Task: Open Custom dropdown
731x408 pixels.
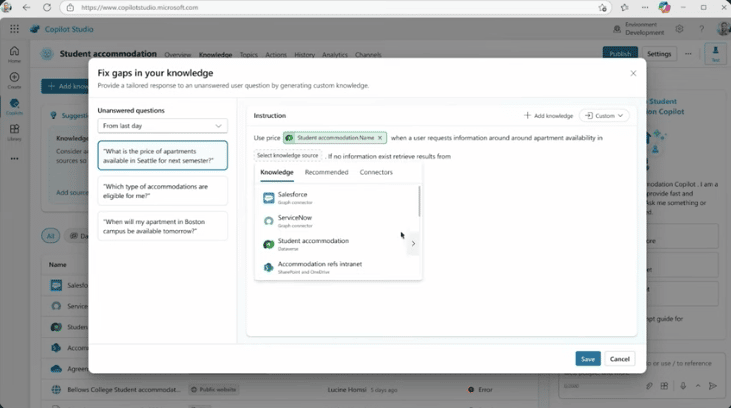Action: coord(604,116)
